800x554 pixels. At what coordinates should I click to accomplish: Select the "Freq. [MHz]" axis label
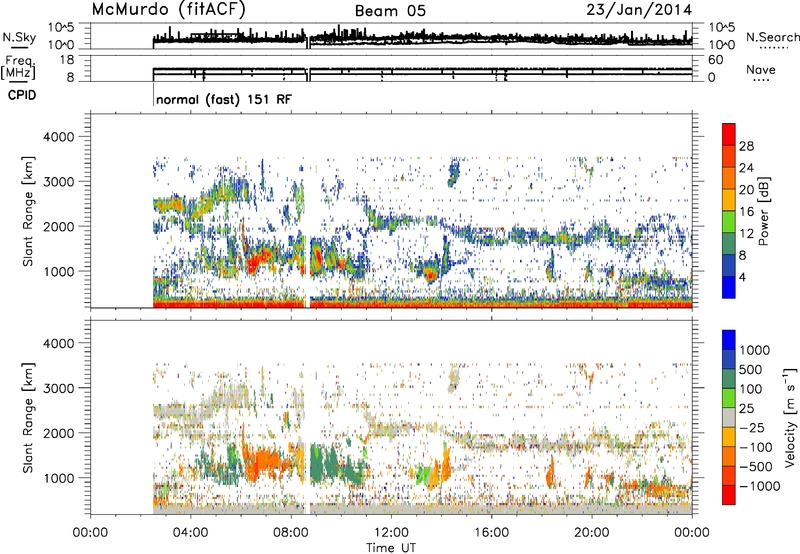pos(18,67)
